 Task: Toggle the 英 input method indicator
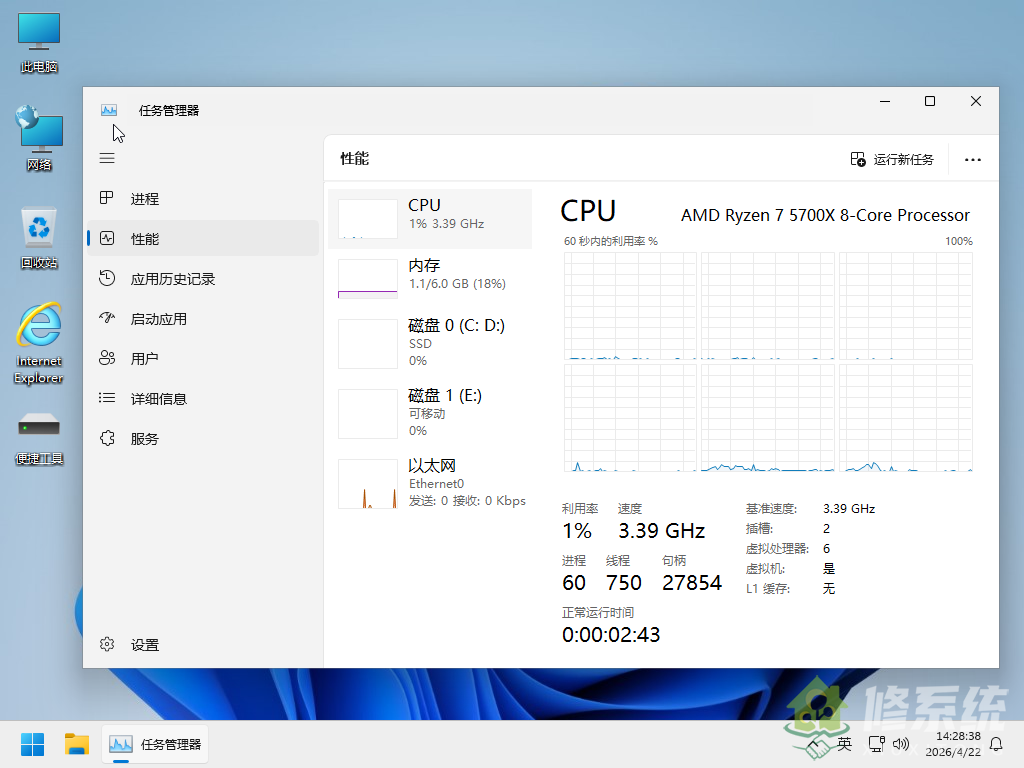pos(844,744)
